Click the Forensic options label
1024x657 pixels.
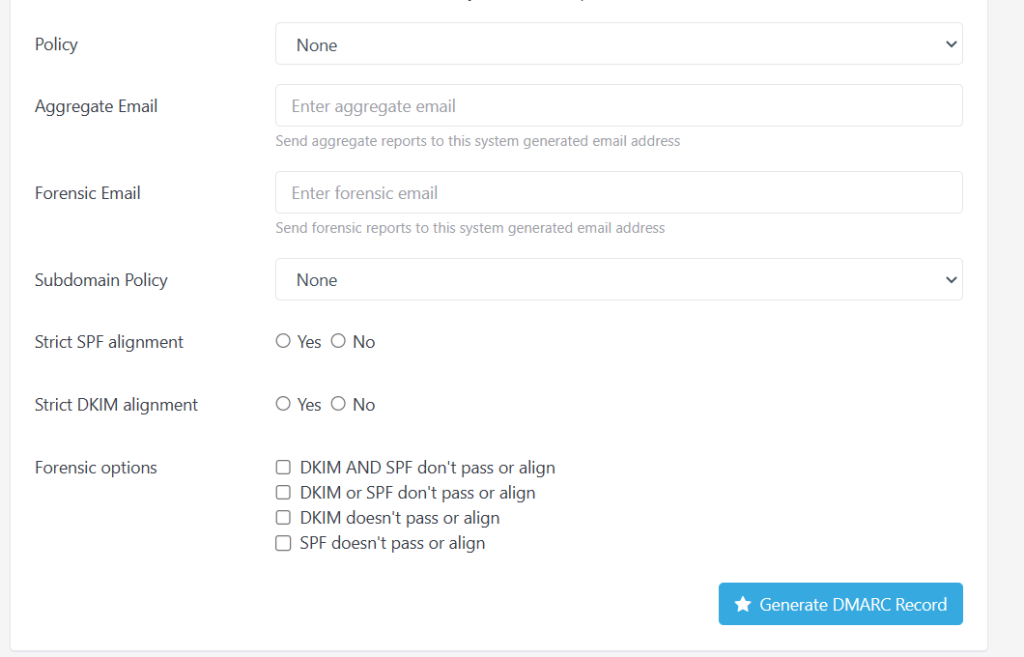[96, 467]
